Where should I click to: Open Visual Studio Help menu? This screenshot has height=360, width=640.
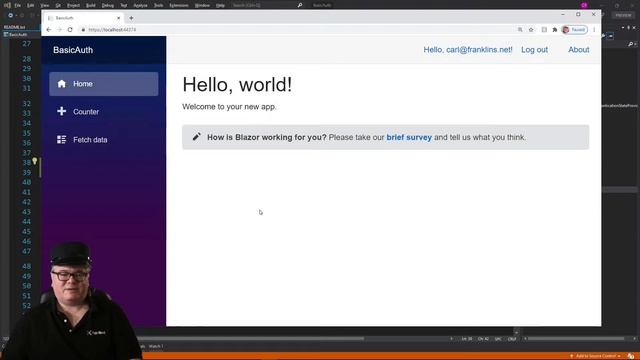pos(220,5)
